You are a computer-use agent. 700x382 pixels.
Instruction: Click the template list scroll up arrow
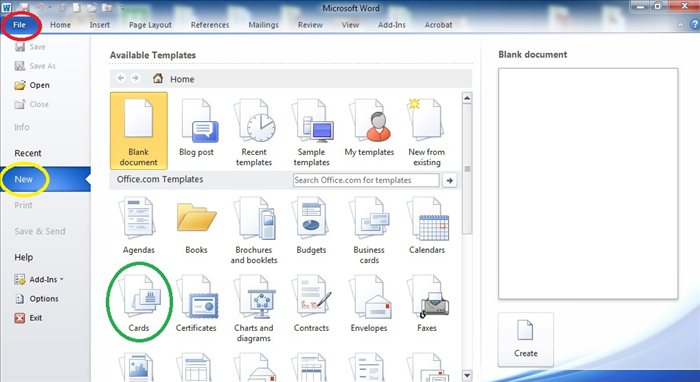[x=467, y=98]
